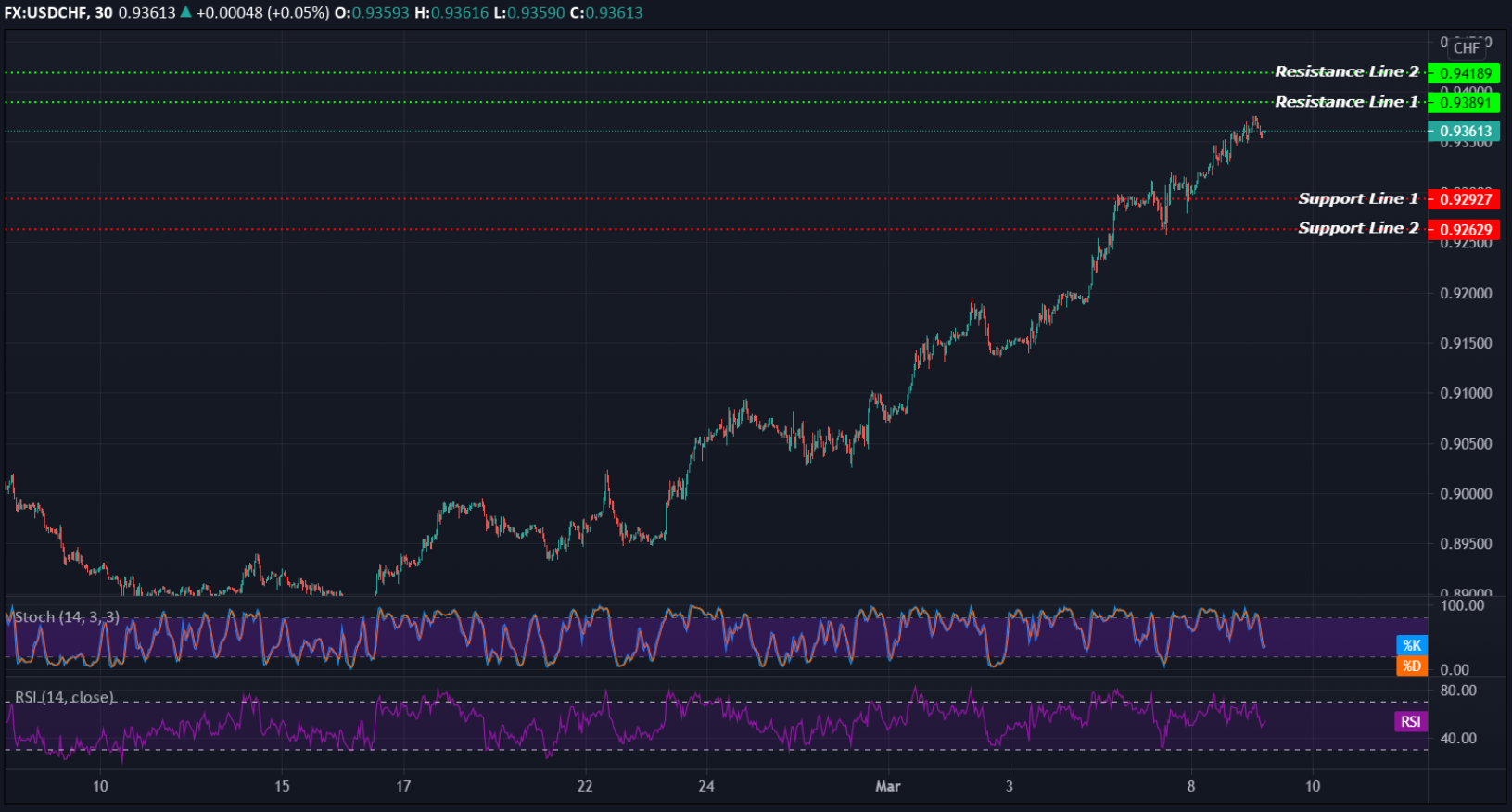Screen dimensions: 1512x812
Task: Click the 0.93613 current price tag
Action: (1464, 131)
